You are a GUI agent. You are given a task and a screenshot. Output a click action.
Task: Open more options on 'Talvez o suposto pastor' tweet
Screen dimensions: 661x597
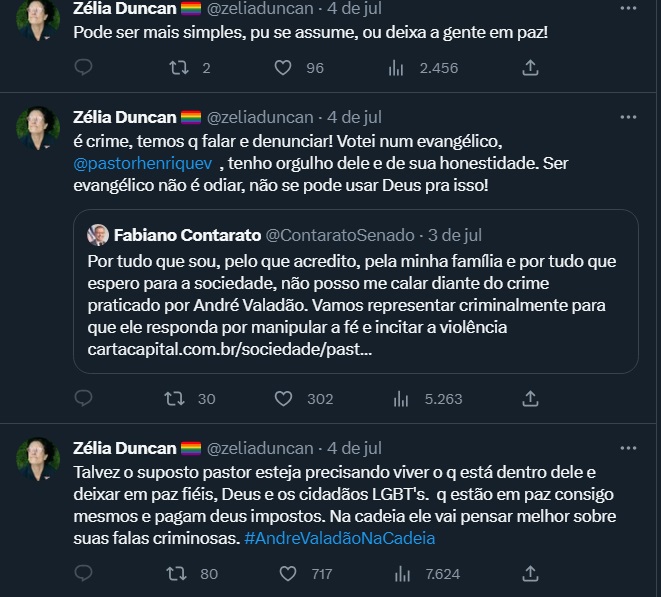tap(628, 448)
